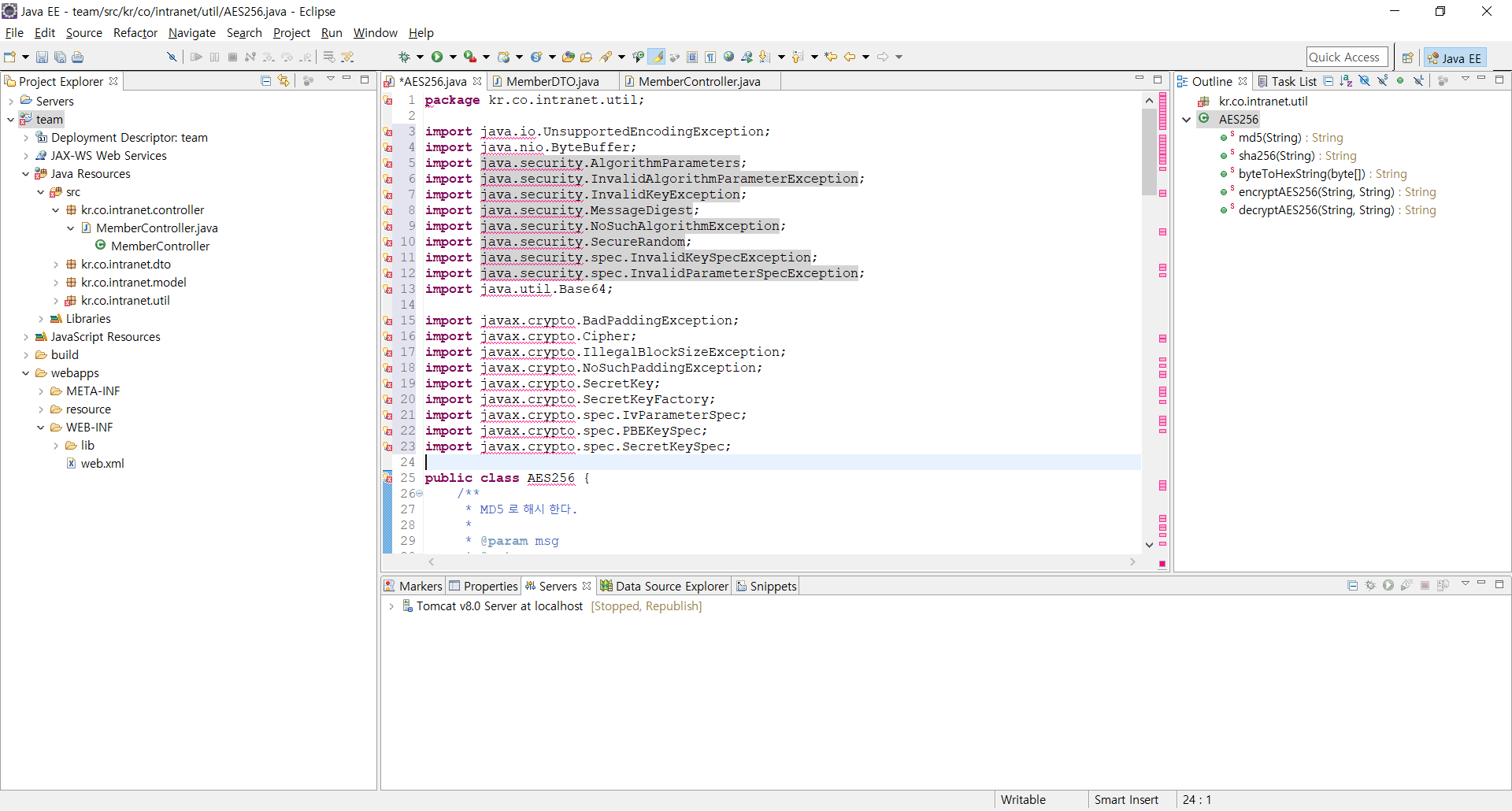Click the Quick Access field

(1346, 56)
